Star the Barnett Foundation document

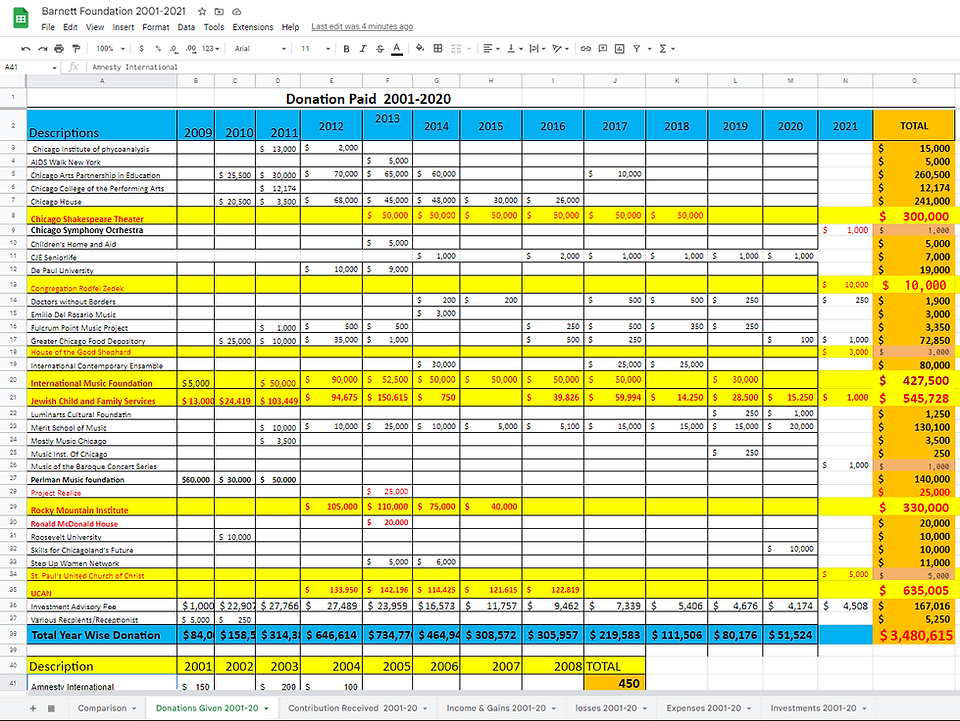[x=202, y=12]
